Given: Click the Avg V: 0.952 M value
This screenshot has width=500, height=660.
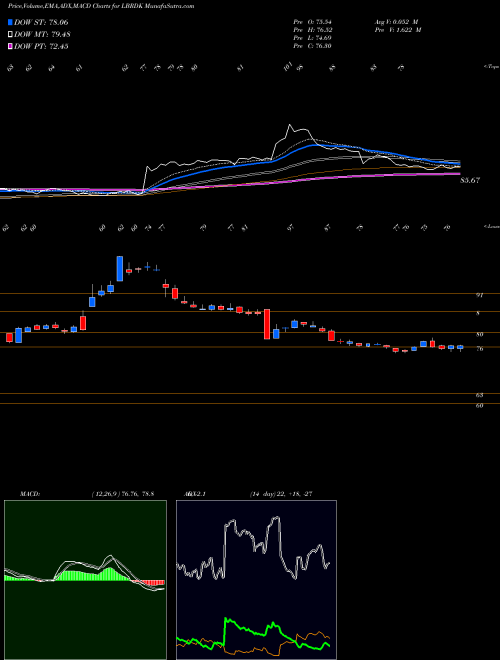Looking at the screenshot, I should (397, 21).
